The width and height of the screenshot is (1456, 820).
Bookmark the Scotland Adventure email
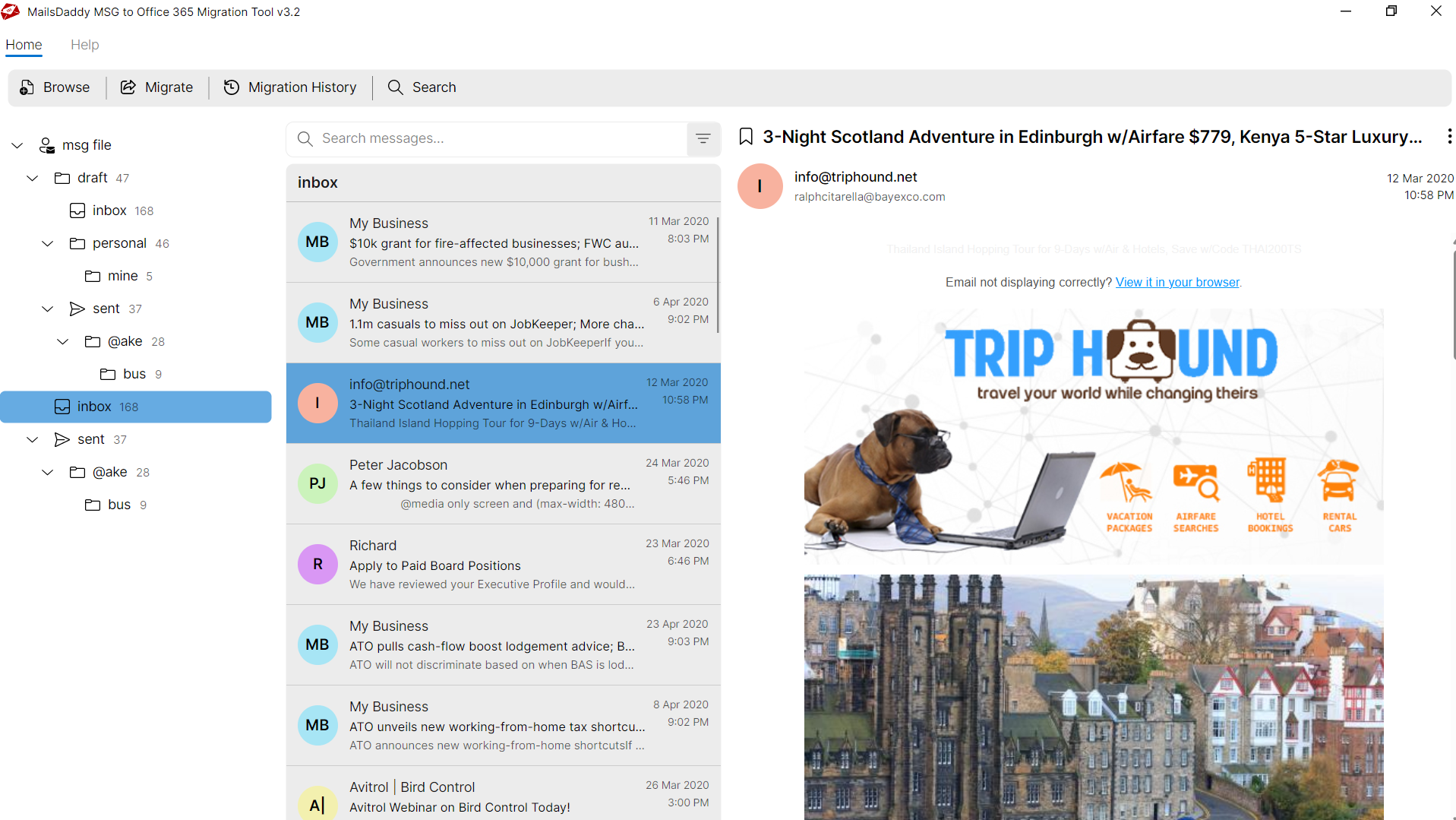point(746,137)
